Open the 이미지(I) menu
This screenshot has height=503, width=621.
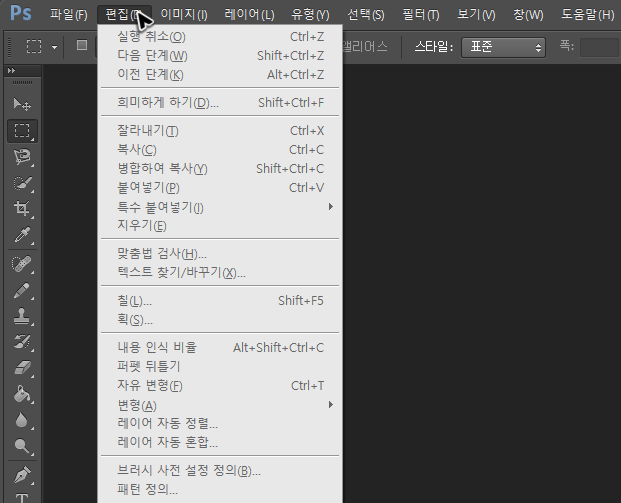[x=184, y=15]
